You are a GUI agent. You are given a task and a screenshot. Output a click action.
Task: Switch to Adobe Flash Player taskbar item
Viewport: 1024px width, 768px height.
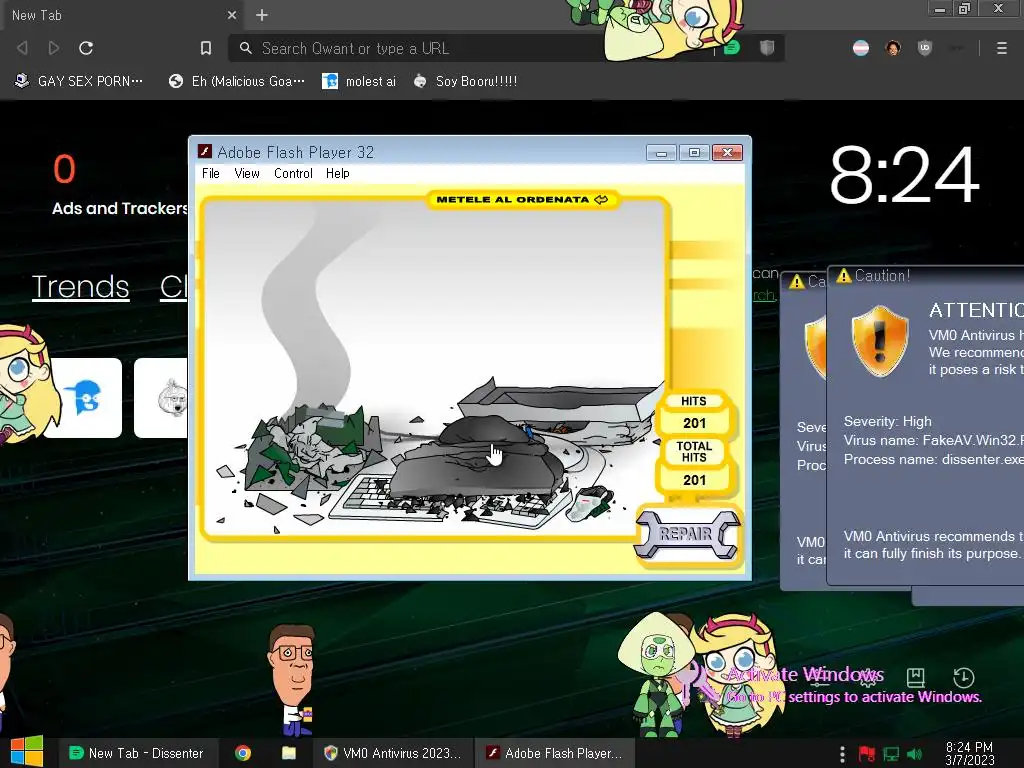(555, 753)
